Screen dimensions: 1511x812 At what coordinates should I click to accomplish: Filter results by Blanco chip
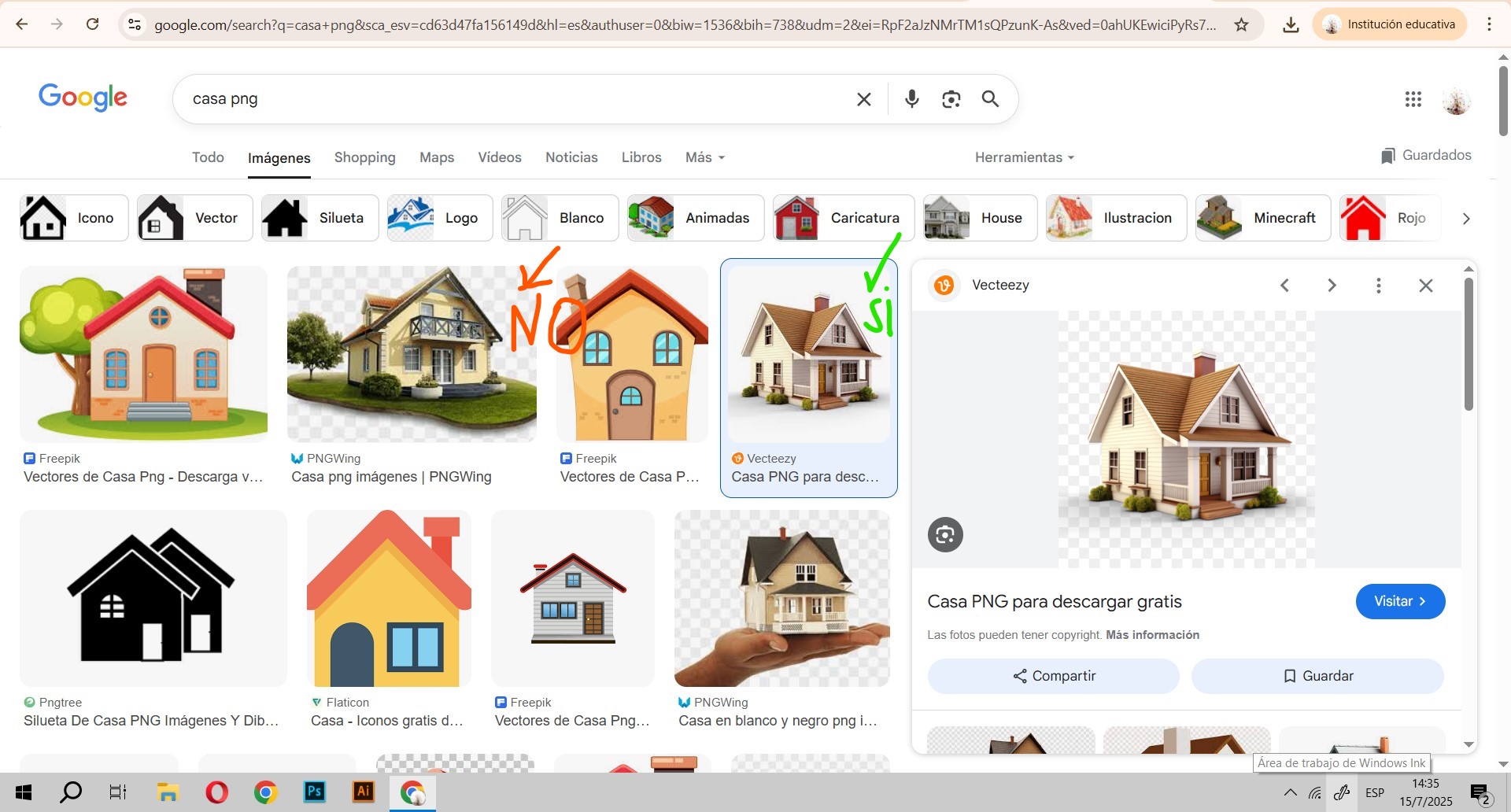pos(560,218)
